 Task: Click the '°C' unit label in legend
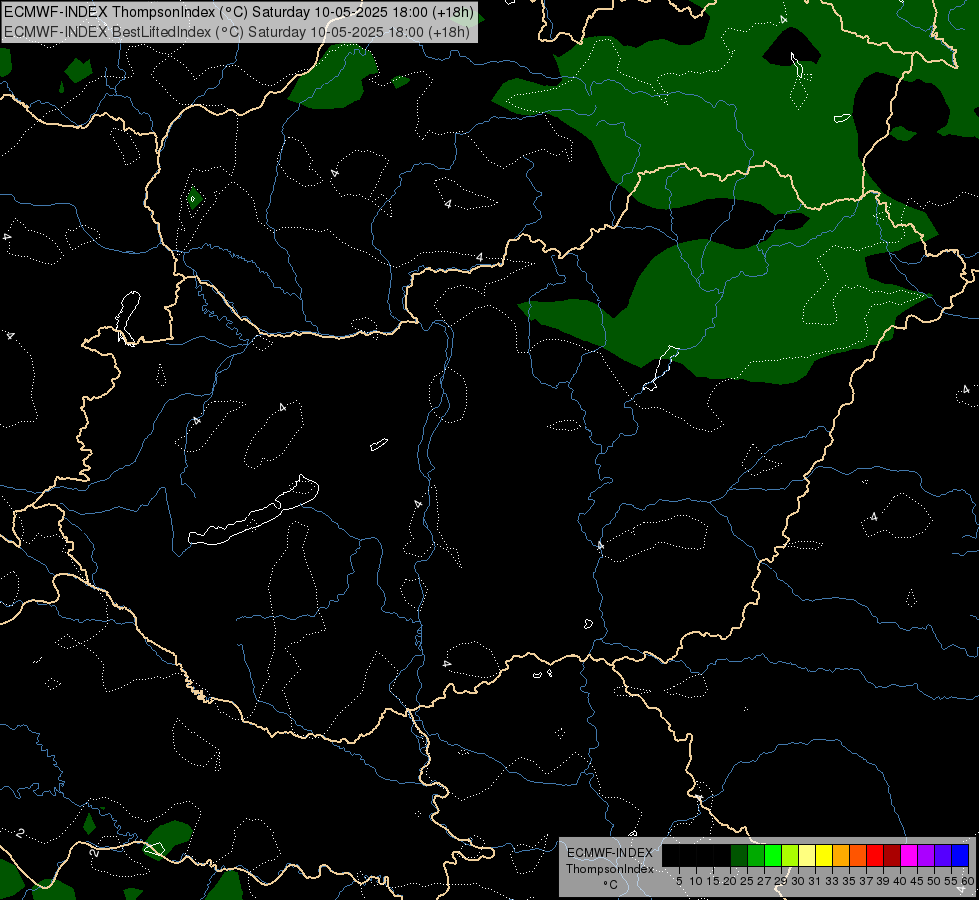610,885
